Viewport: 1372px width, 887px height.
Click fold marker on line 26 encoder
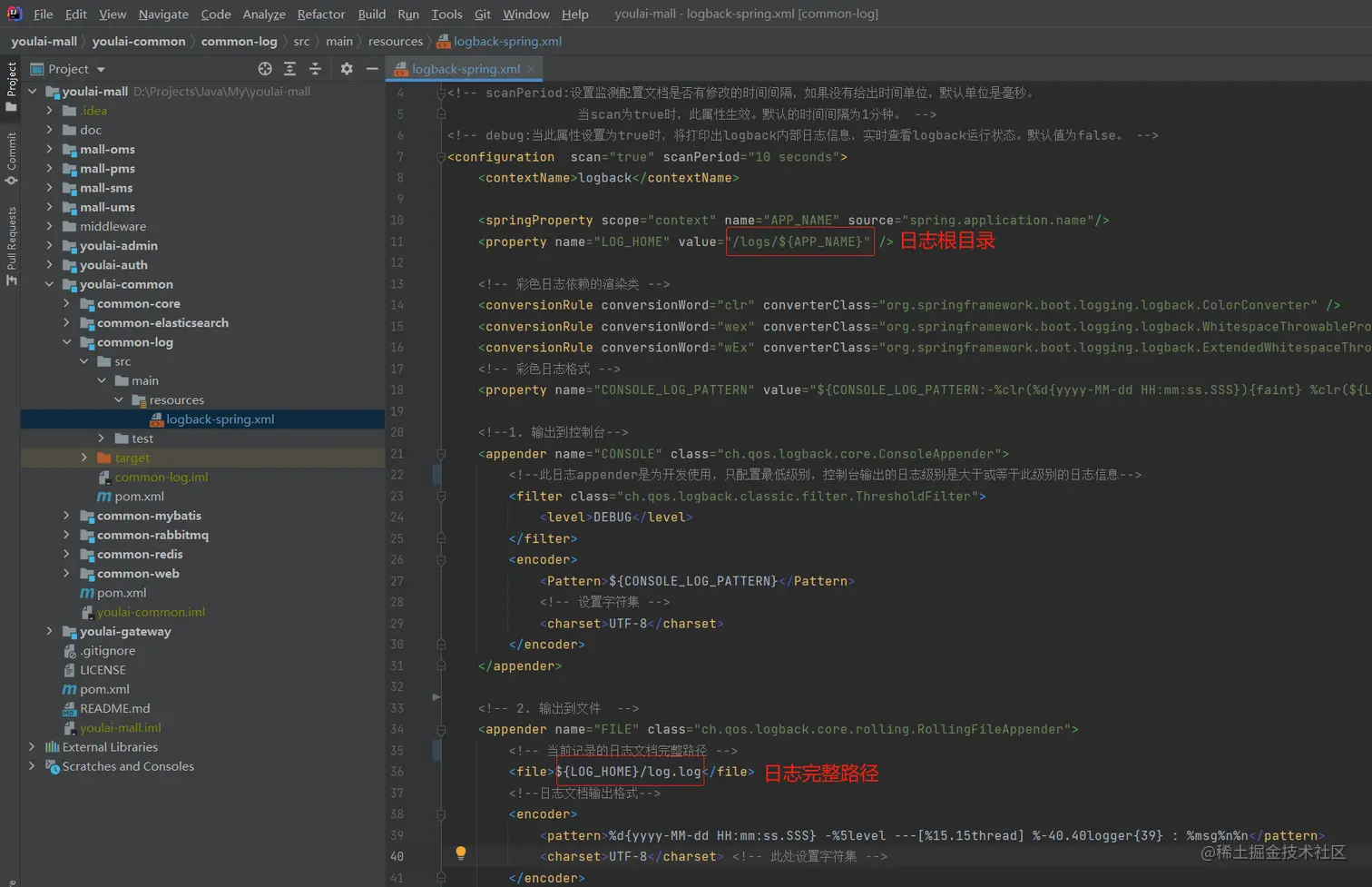[x=441, y=560]
